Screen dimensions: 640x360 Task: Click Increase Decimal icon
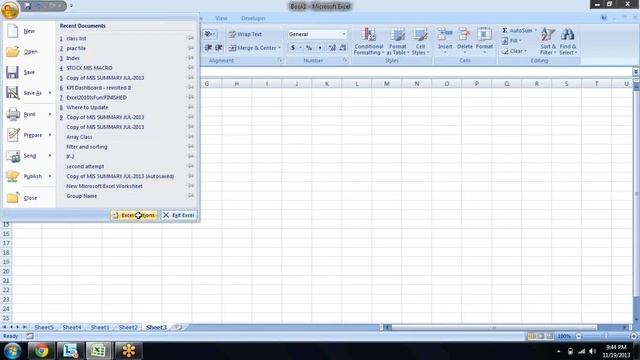click(x=332, y=48)
